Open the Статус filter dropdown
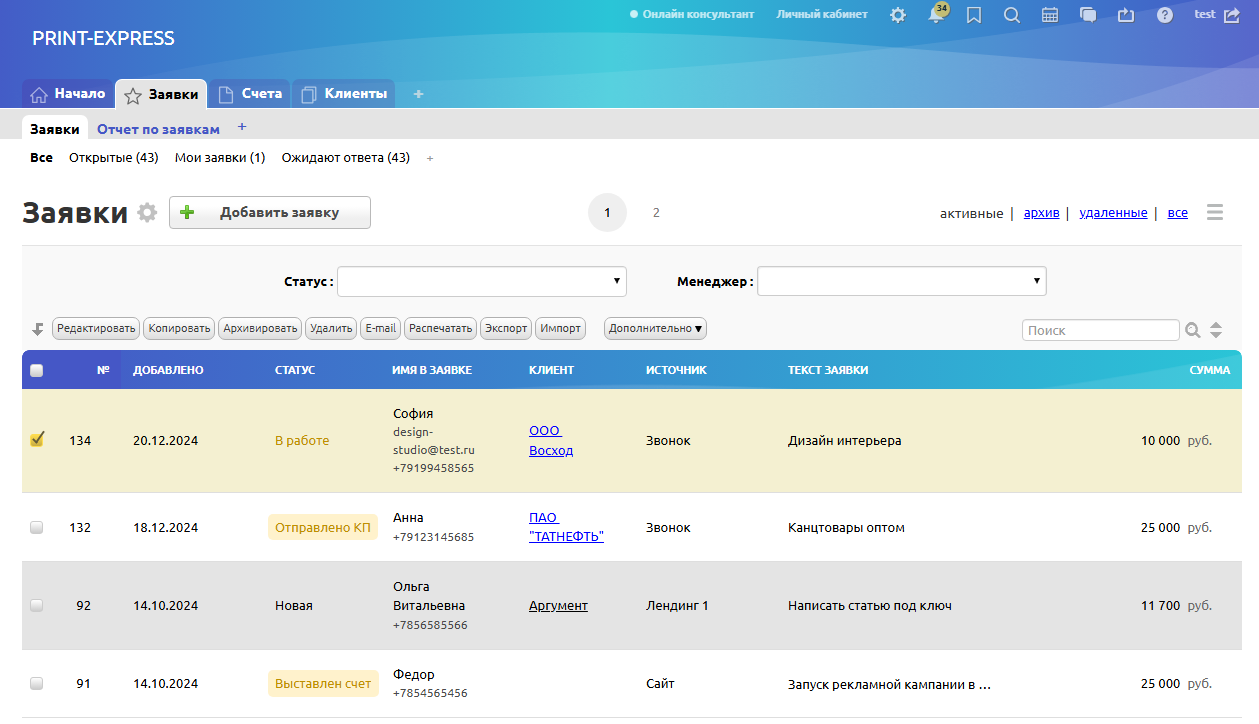Image resolution: width=1259 pixels, height=724 pixels. tap(481, 282)
